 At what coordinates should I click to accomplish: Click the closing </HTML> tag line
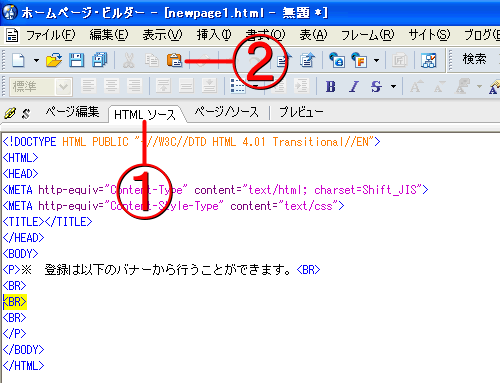[x=23, y=366]
